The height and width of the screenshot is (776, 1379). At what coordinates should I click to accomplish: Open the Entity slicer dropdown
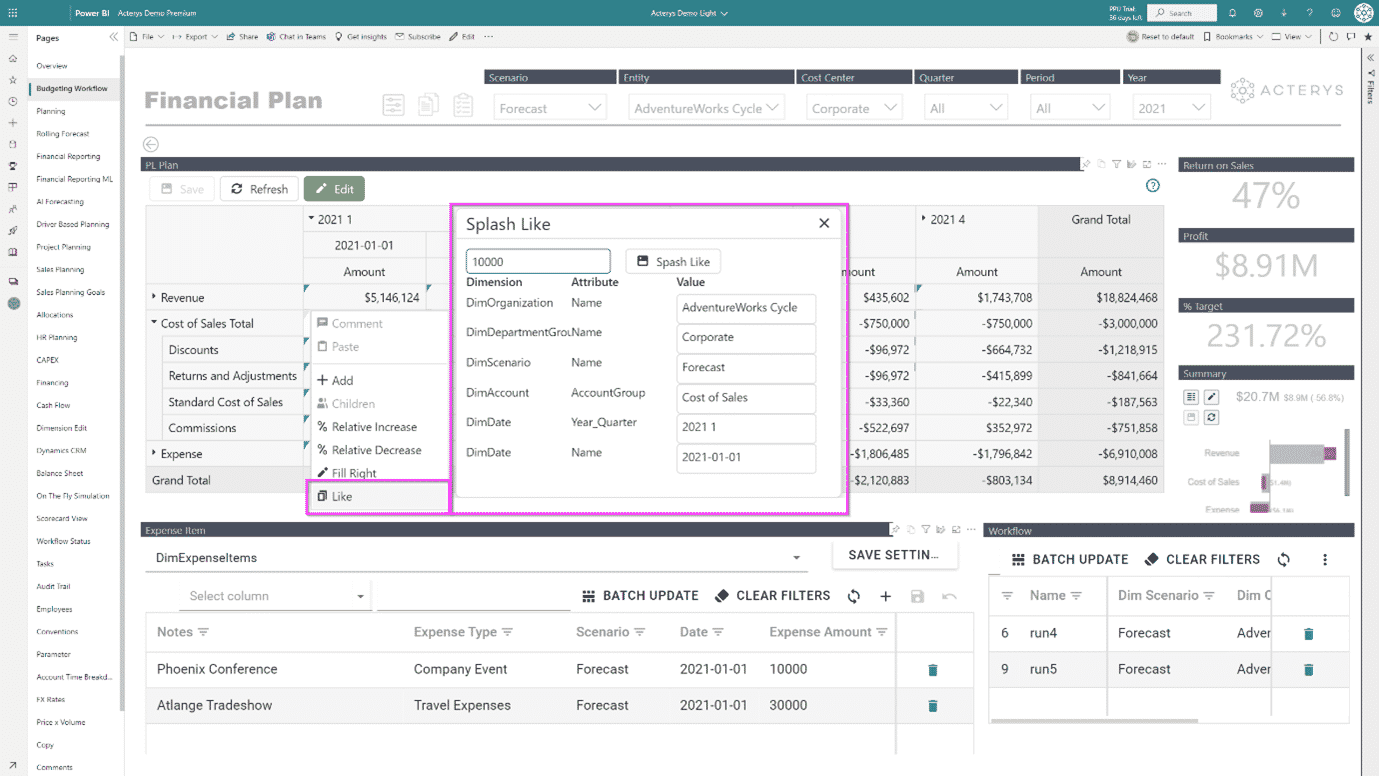[706, 108]
